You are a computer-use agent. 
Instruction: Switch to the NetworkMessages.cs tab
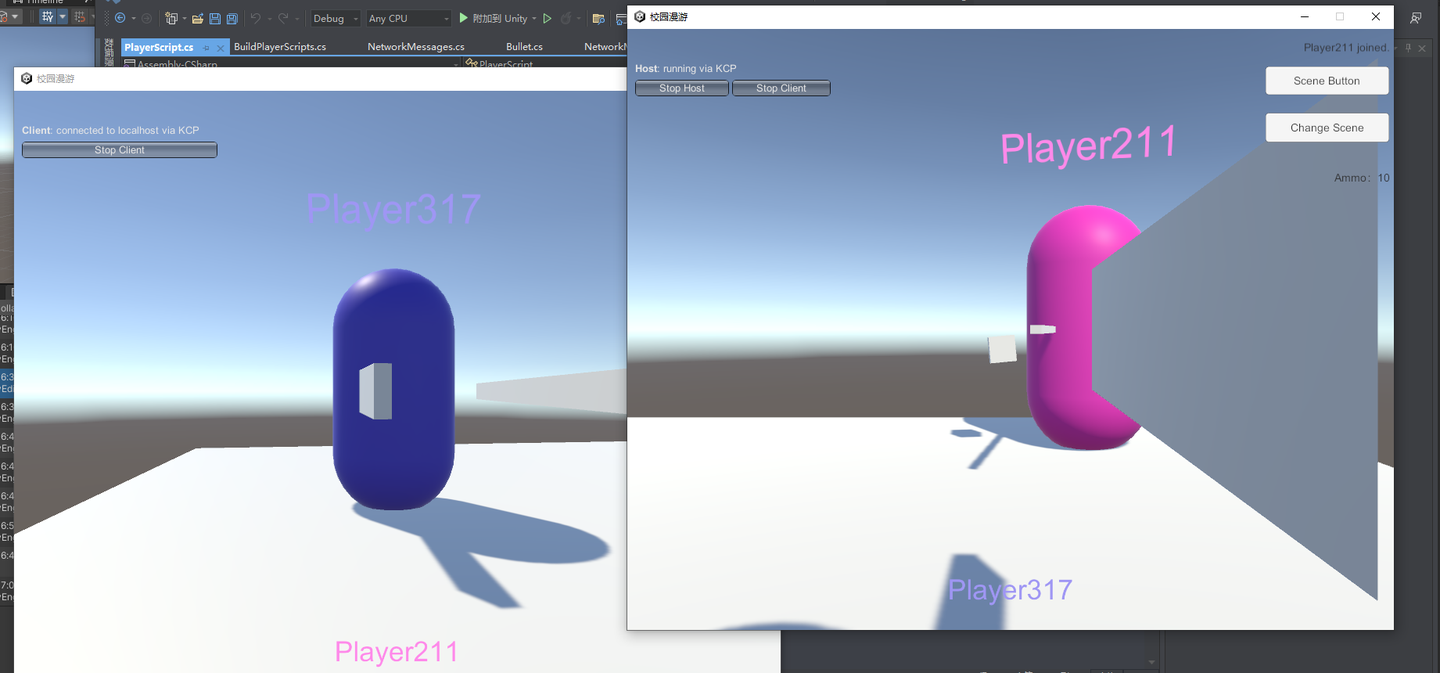(x=416, y=47)
